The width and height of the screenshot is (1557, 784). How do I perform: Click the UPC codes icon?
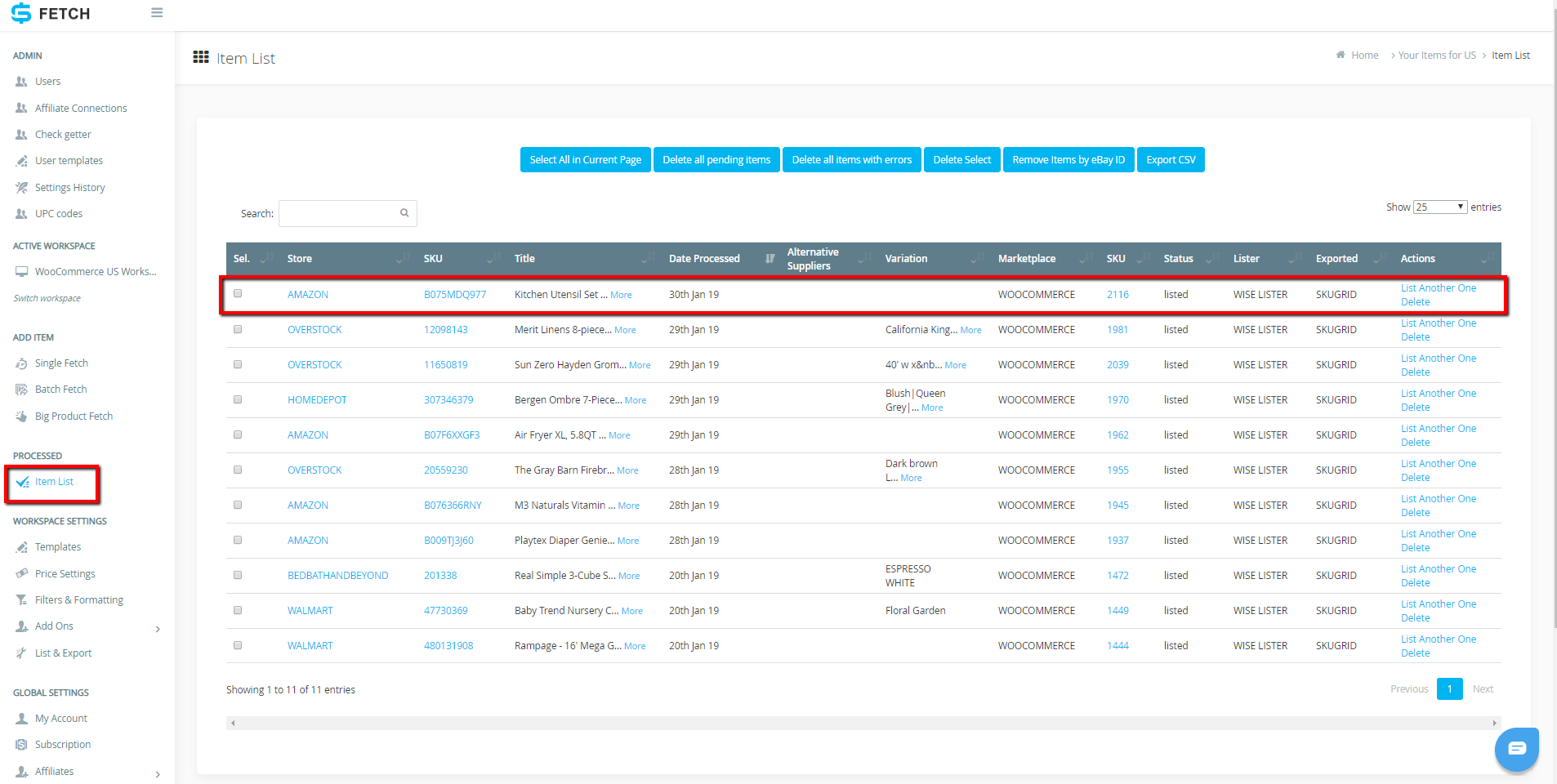[x=21, y=214]
